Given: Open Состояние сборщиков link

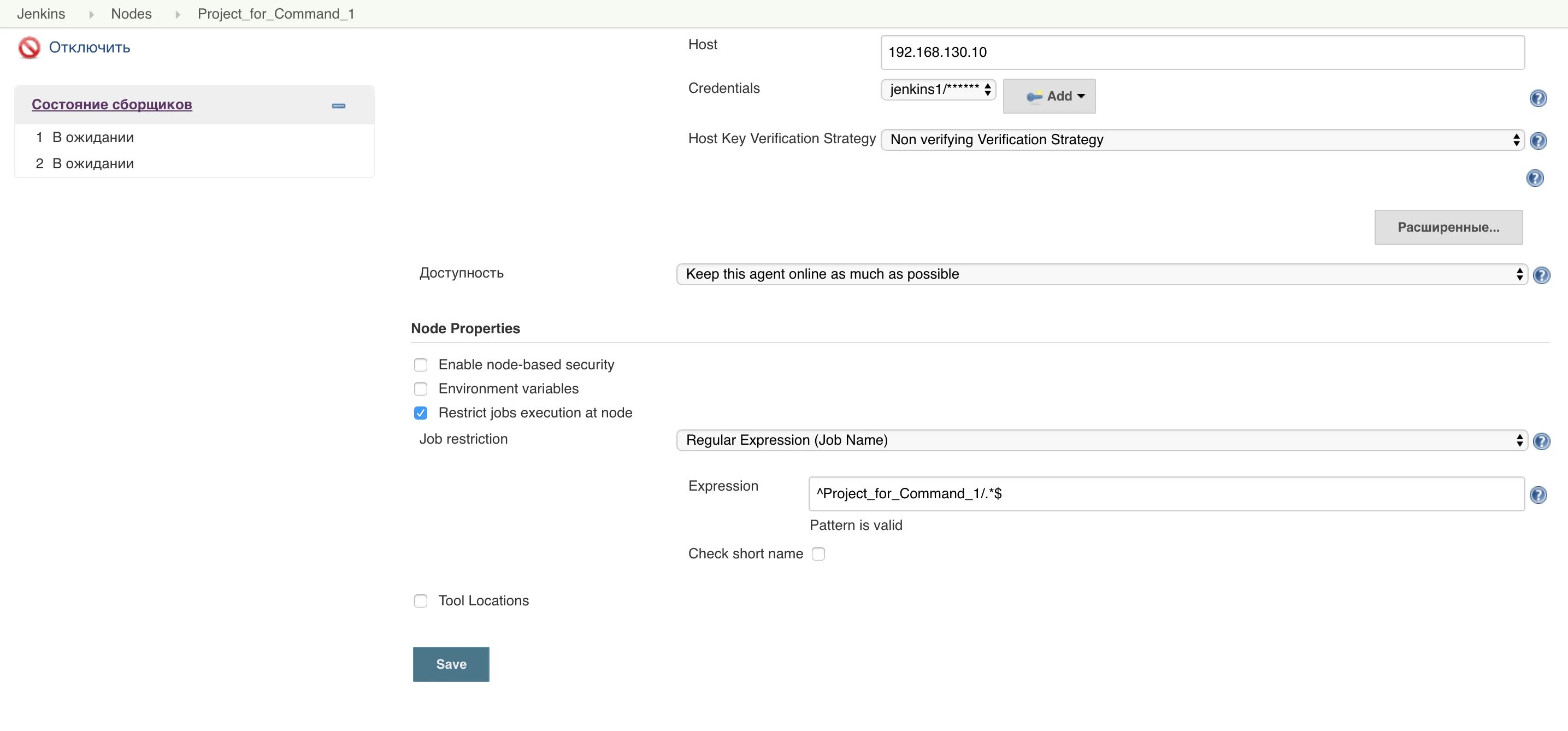Looking at the screenshot, I should (112, 104).
